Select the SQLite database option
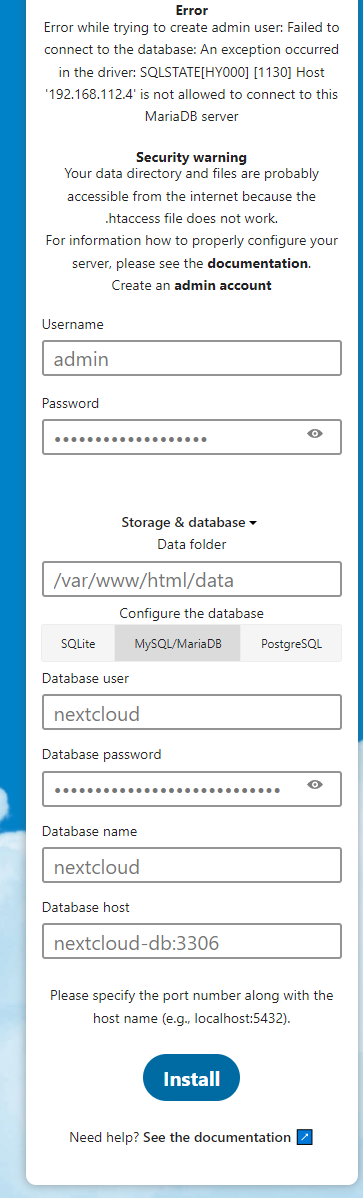Image resolution: width=363 pixels, height=1198 pixels. (78, 643)
